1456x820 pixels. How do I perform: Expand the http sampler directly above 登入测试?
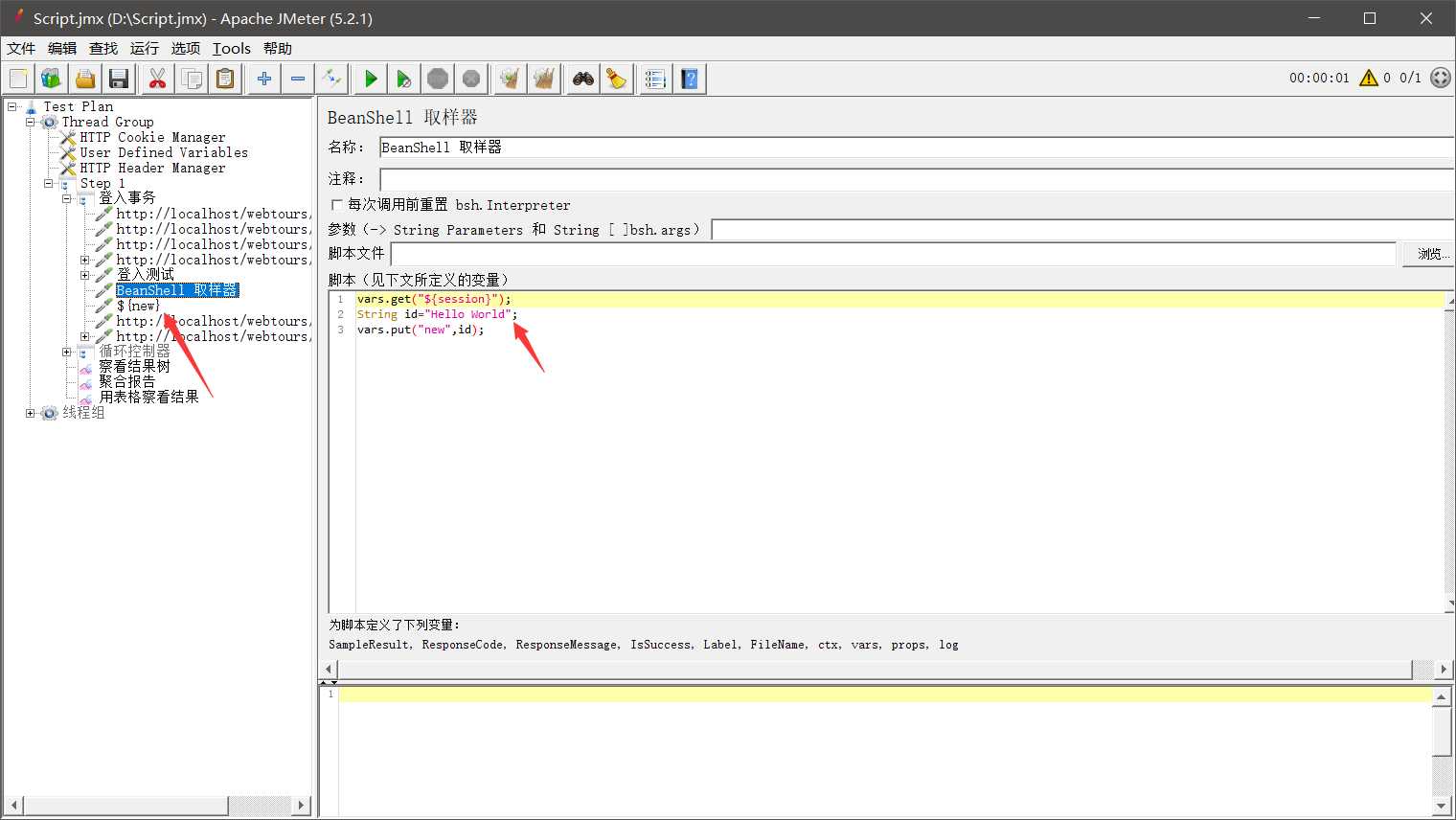pyautogui.click(x=84, y=260)
